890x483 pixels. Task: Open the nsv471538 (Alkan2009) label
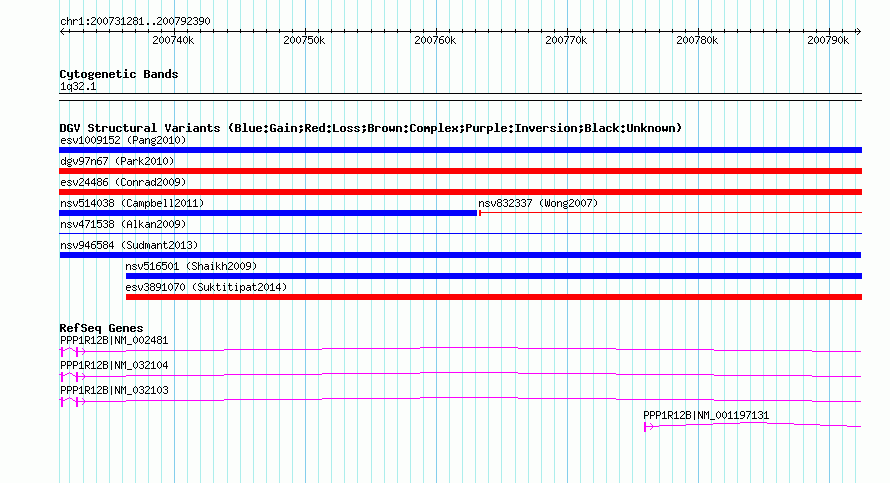point(123,224)
